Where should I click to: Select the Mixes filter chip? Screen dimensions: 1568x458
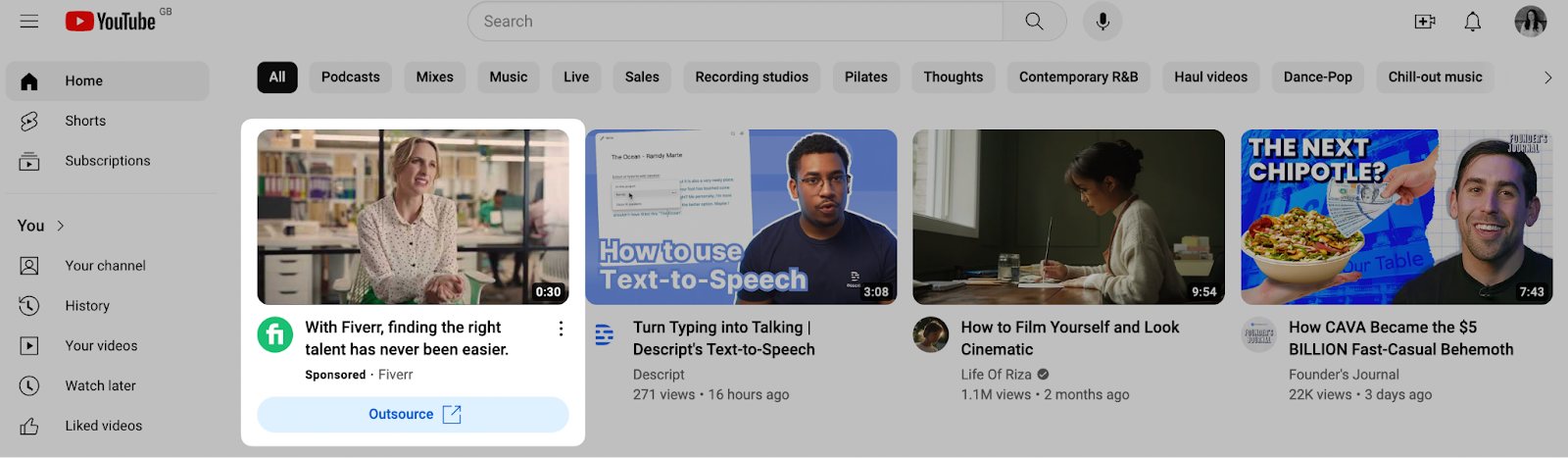tap(435, 77)
